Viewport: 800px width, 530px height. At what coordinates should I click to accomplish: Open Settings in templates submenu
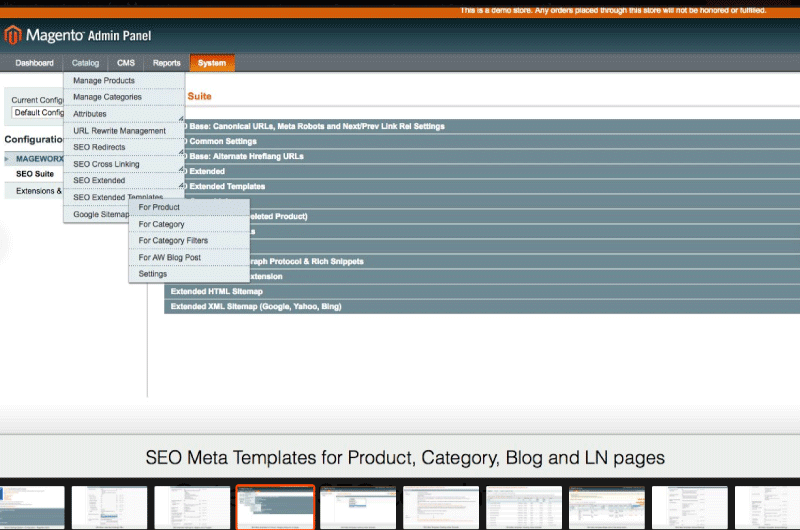(189, 274)
